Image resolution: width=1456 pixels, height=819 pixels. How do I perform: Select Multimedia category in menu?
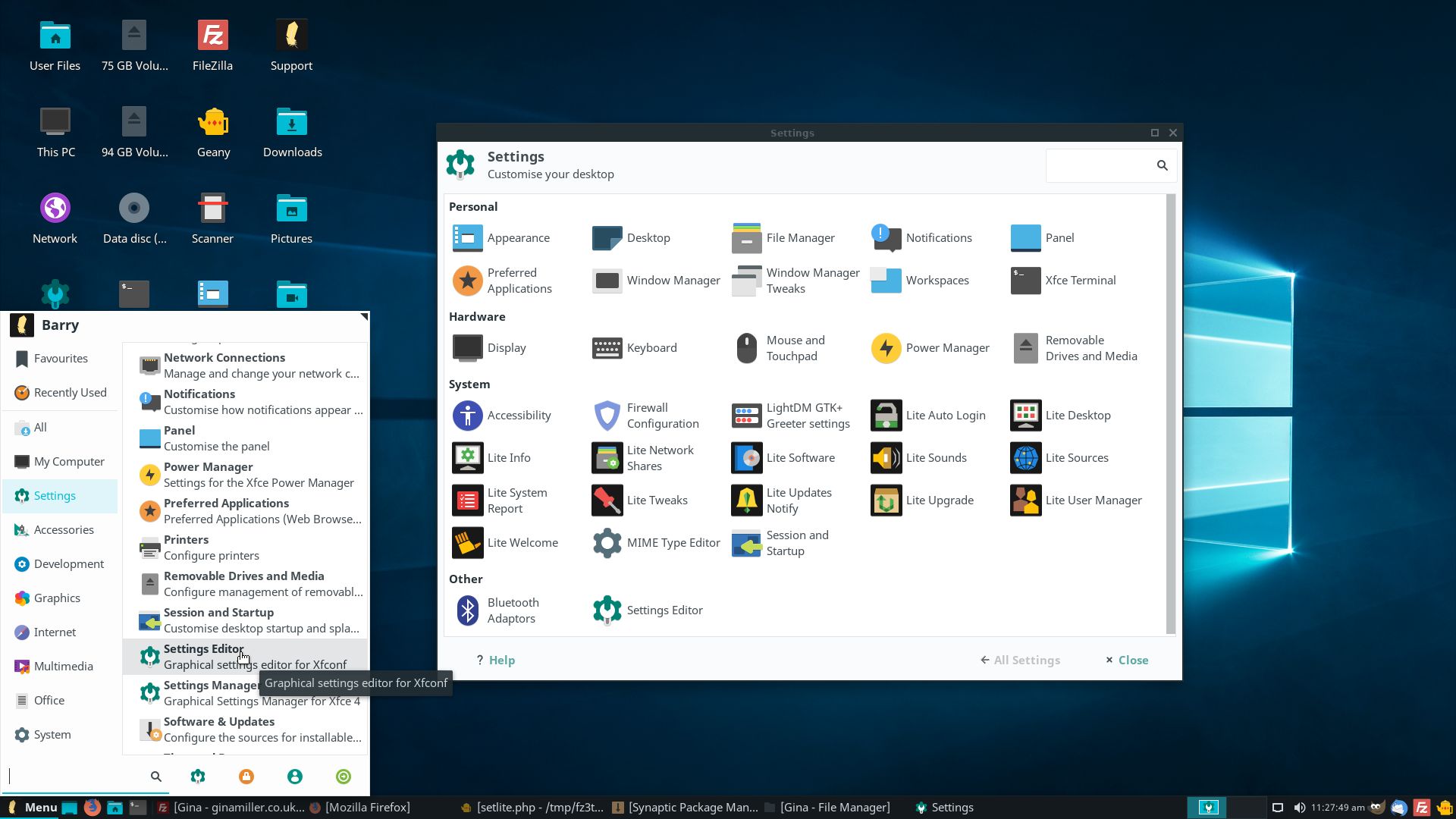click(63, 667)
